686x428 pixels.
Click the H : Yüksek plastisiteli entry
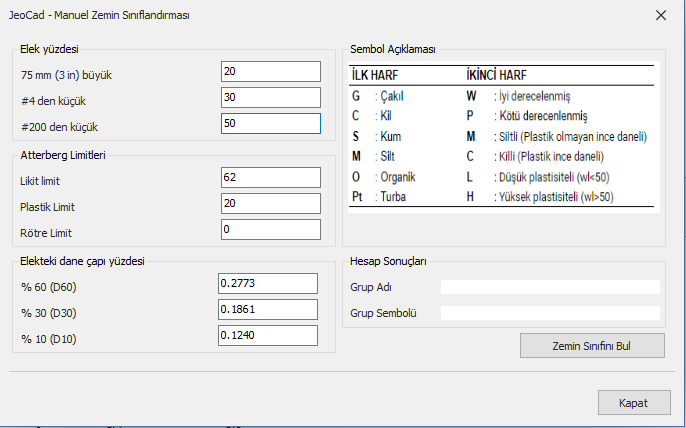pos(540,196)
